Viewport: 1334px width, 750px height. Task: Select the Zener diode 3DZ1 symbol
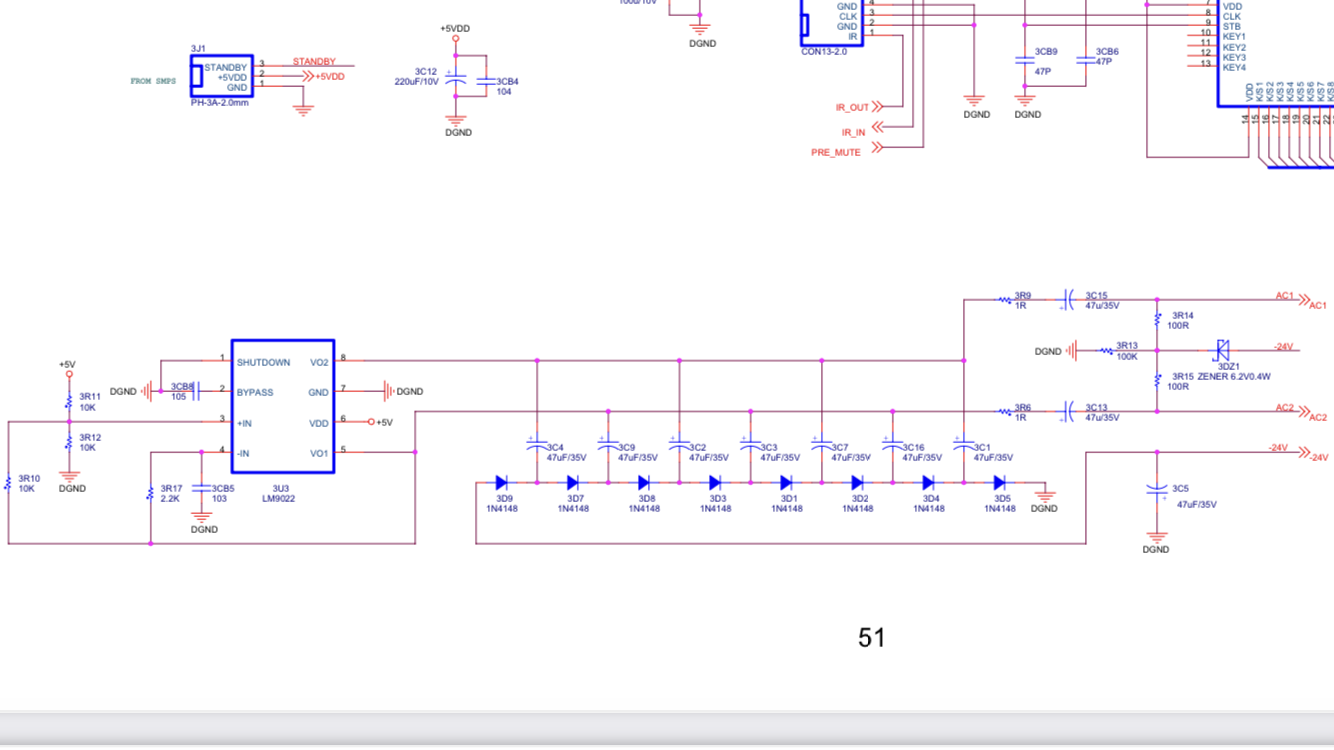[x=1221, y=349]
